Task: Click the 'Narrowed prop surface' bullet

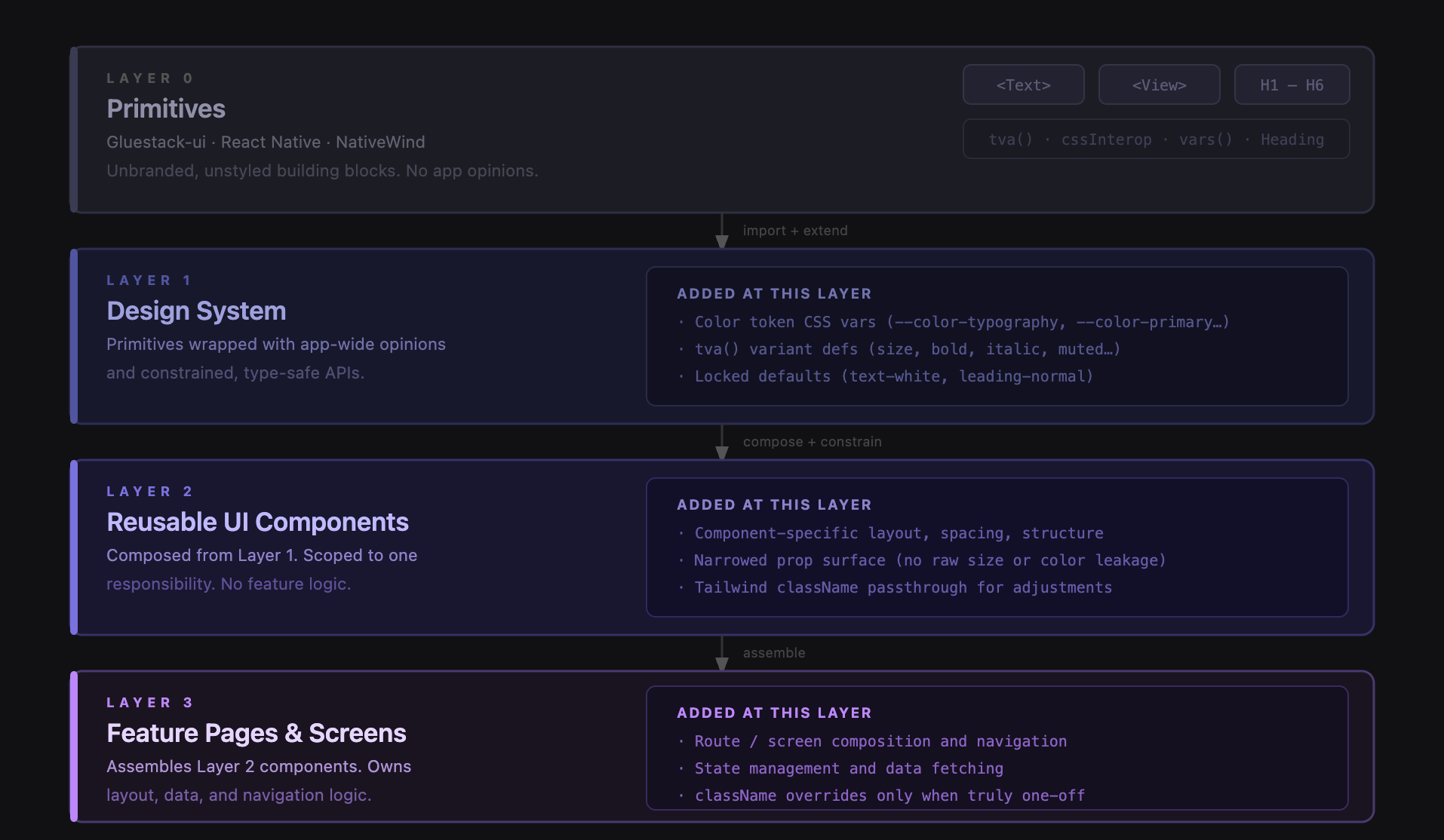Action: tap(922, 560)
